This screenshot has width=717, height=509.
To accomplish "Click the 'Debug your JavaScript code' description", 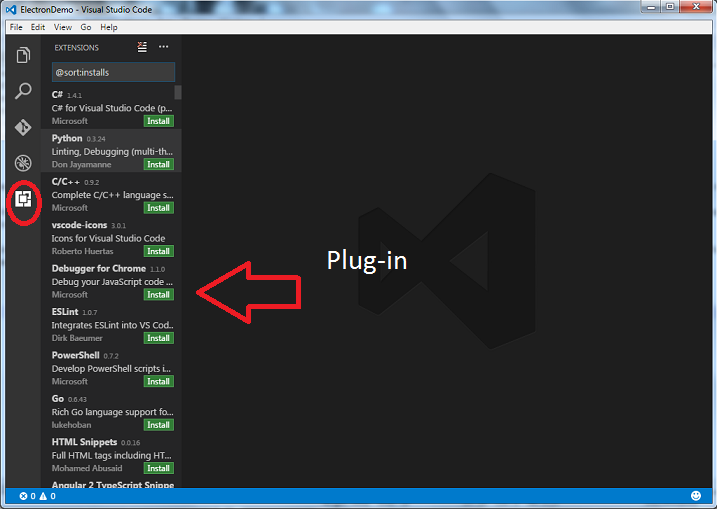I will coord(112,282).
